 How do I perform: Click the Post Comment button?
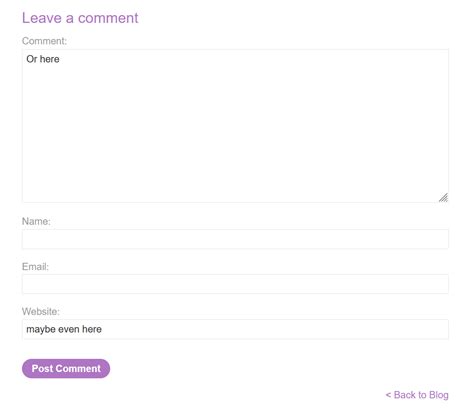click(x=66, y=368)
